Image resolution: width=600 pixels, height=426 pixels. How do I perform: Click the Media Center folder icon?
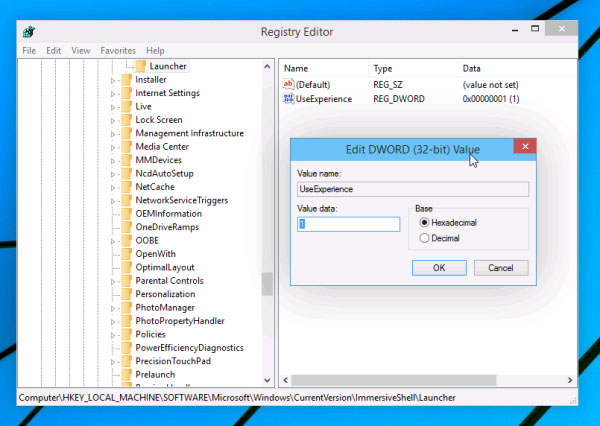(126, 147)
